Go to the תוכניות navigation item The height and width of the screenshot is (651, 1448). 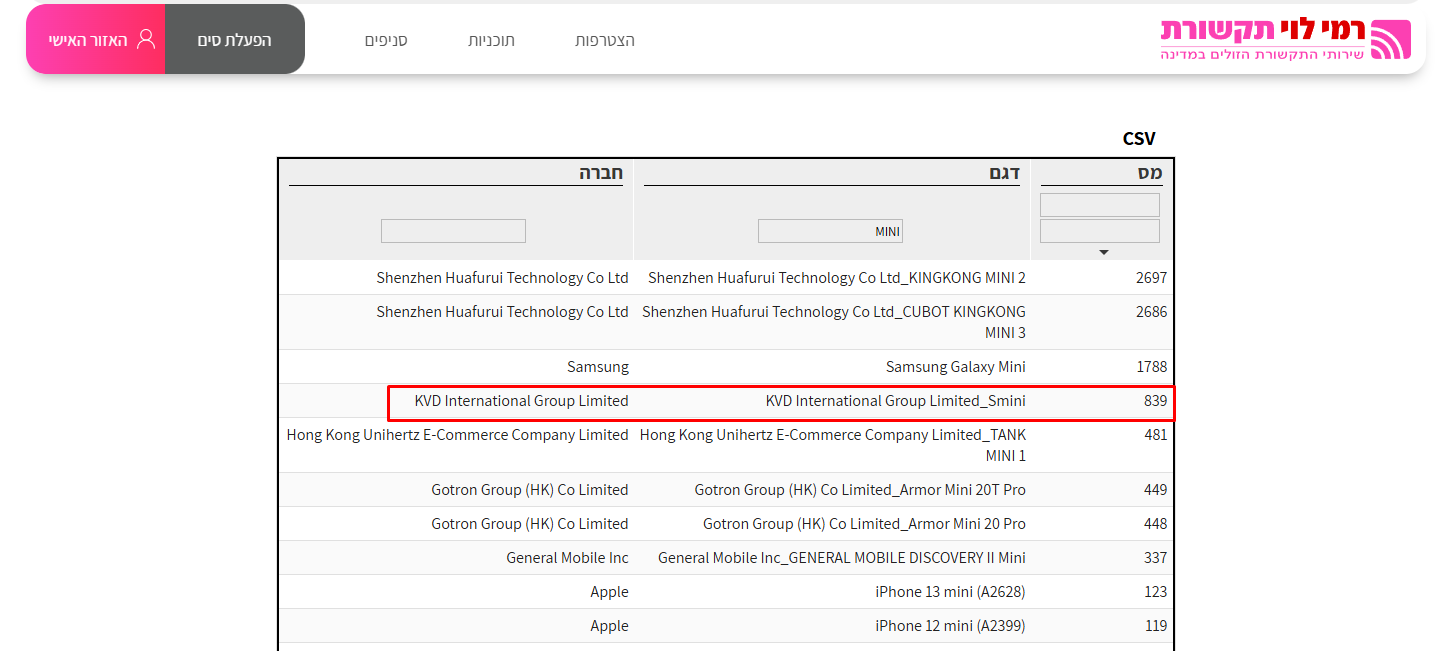491,40
